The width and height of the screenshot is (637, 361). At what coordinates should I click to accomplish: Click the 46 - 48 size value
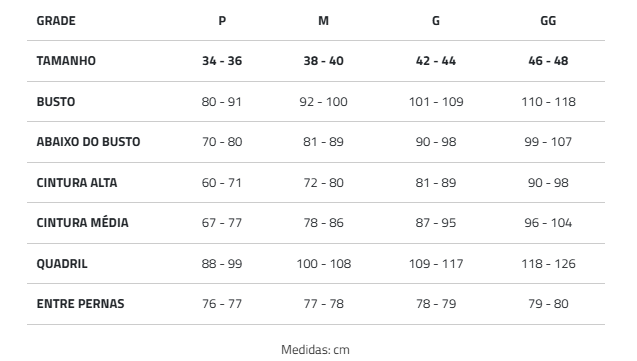coord(548,61)
